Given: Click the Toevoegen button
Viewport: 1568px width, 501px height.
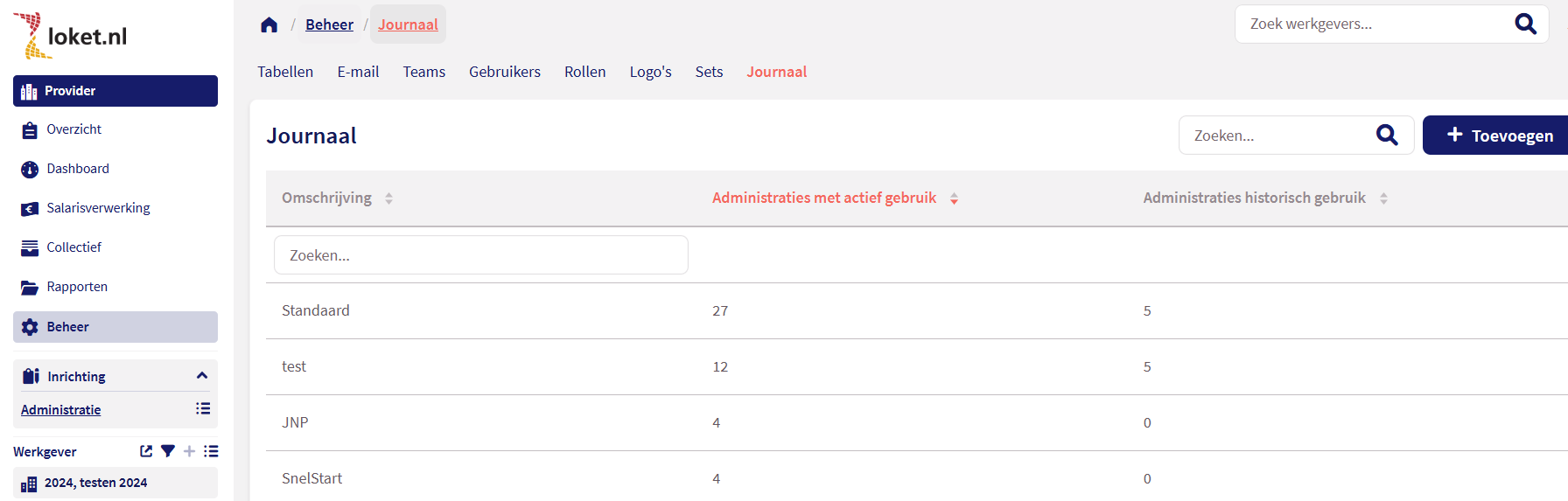Looking at the screenshot, I should pos(1500,136).
